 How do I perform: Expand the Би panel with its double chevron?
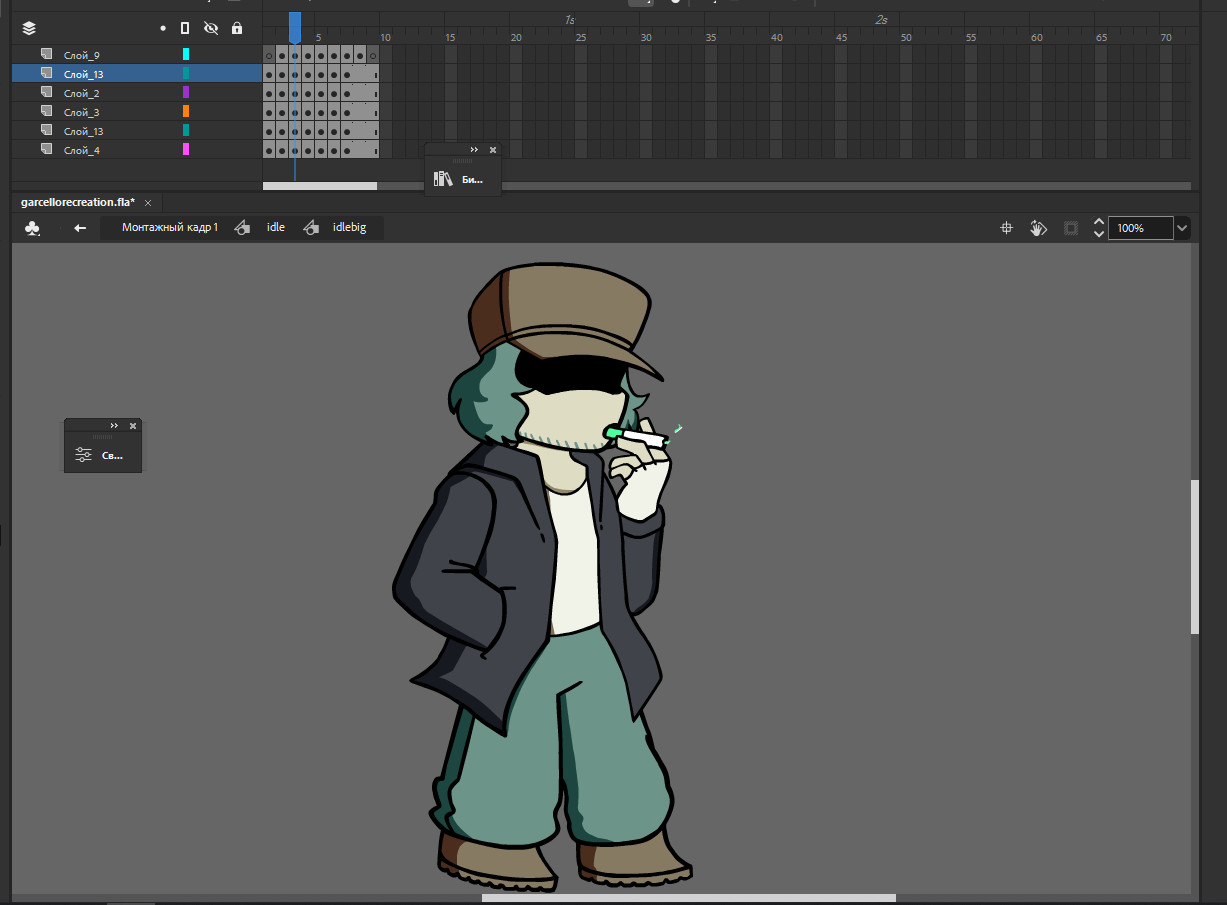coord(473,149)
